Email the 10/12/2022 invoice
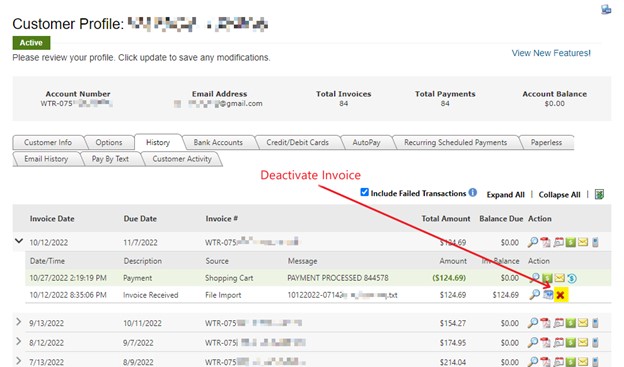Image resolution: width=624 pixels, height=367 pixels. click(583, 242)
